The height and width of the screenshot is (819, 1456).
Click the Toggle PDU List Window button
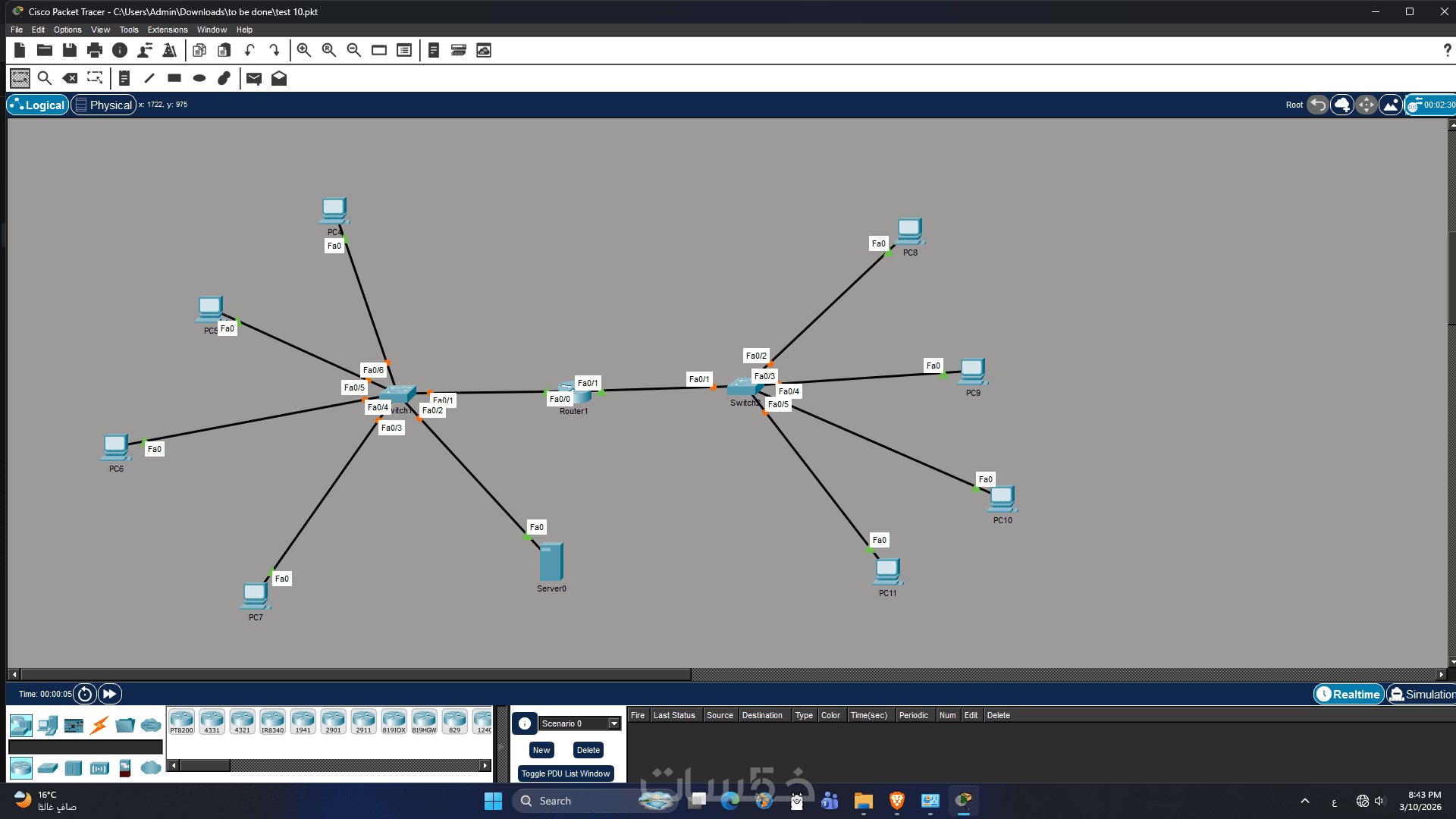tap(565, 773)
